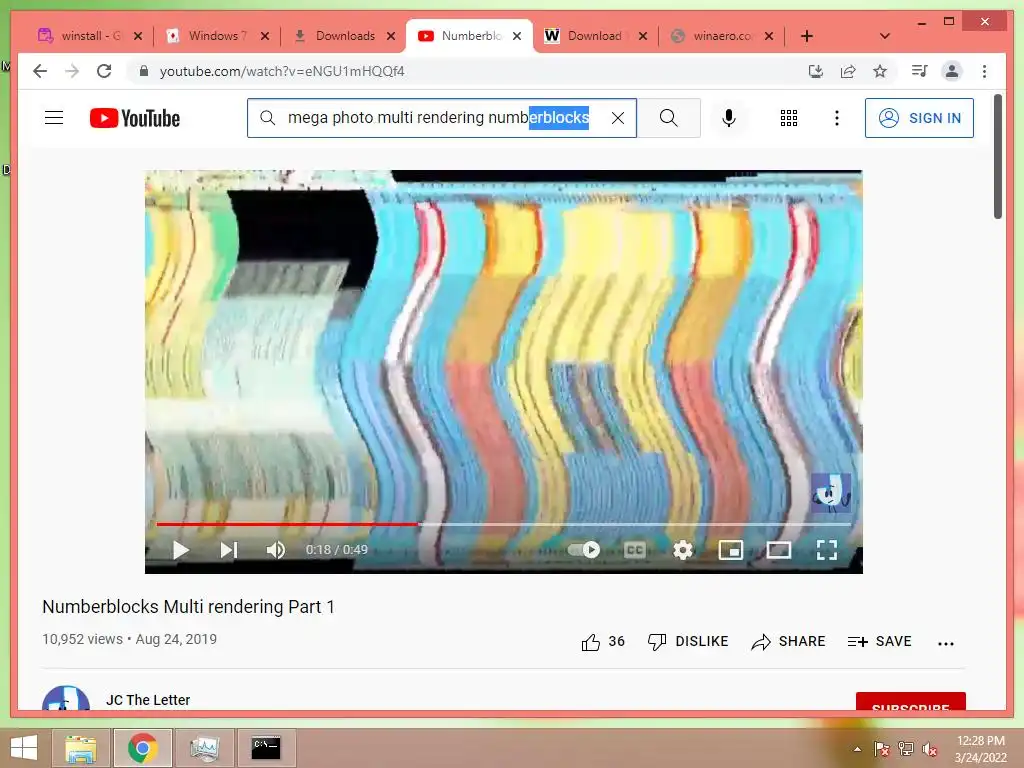Toggle the autoplay switch

584,550
